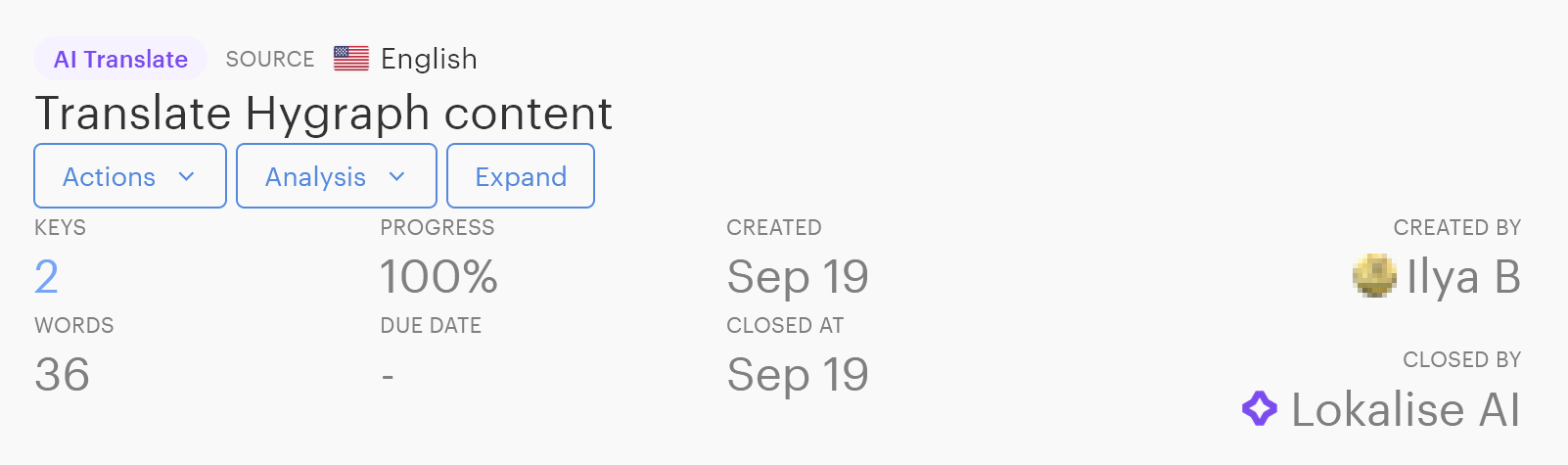Click the creator name Ilya B

pyautogui.click(x=1463, y=277)
